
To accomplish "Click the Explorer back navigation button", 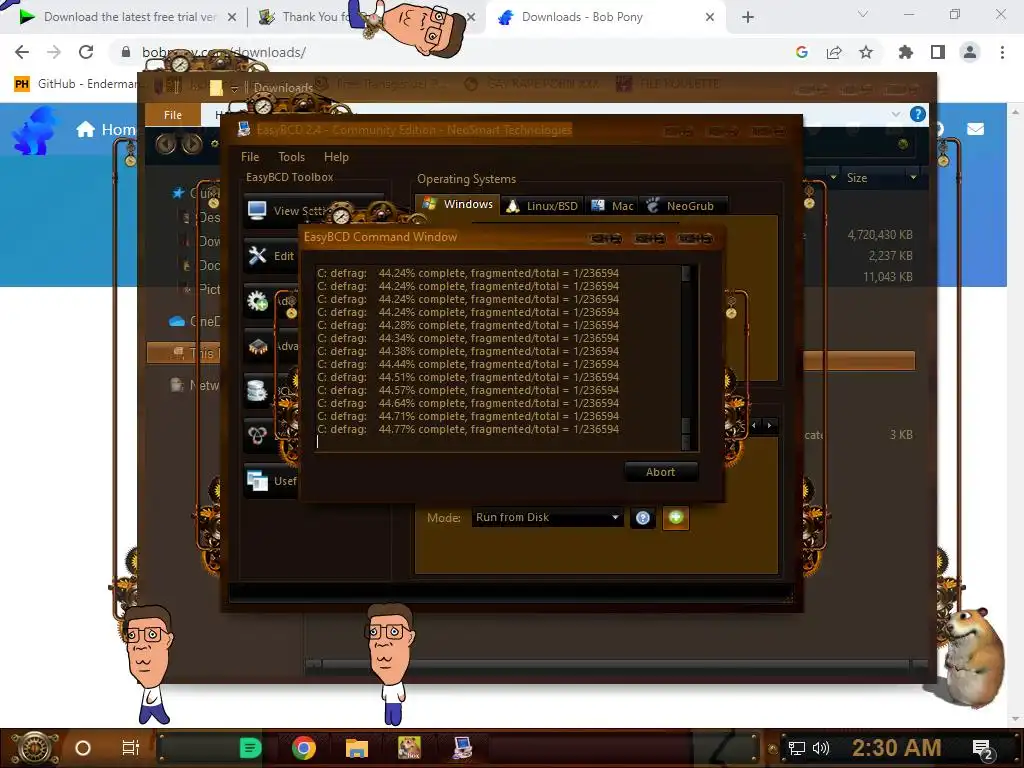I will pyautogui.click(x=166, y=144).
